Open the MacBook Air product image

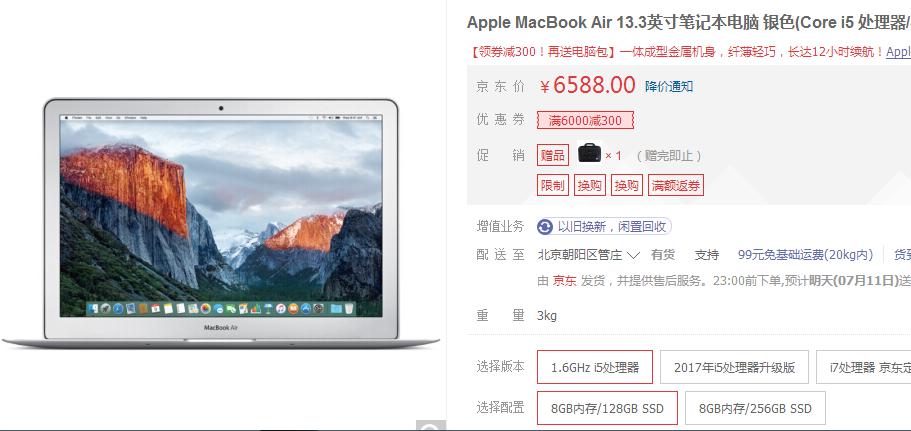tap(221, 224)
